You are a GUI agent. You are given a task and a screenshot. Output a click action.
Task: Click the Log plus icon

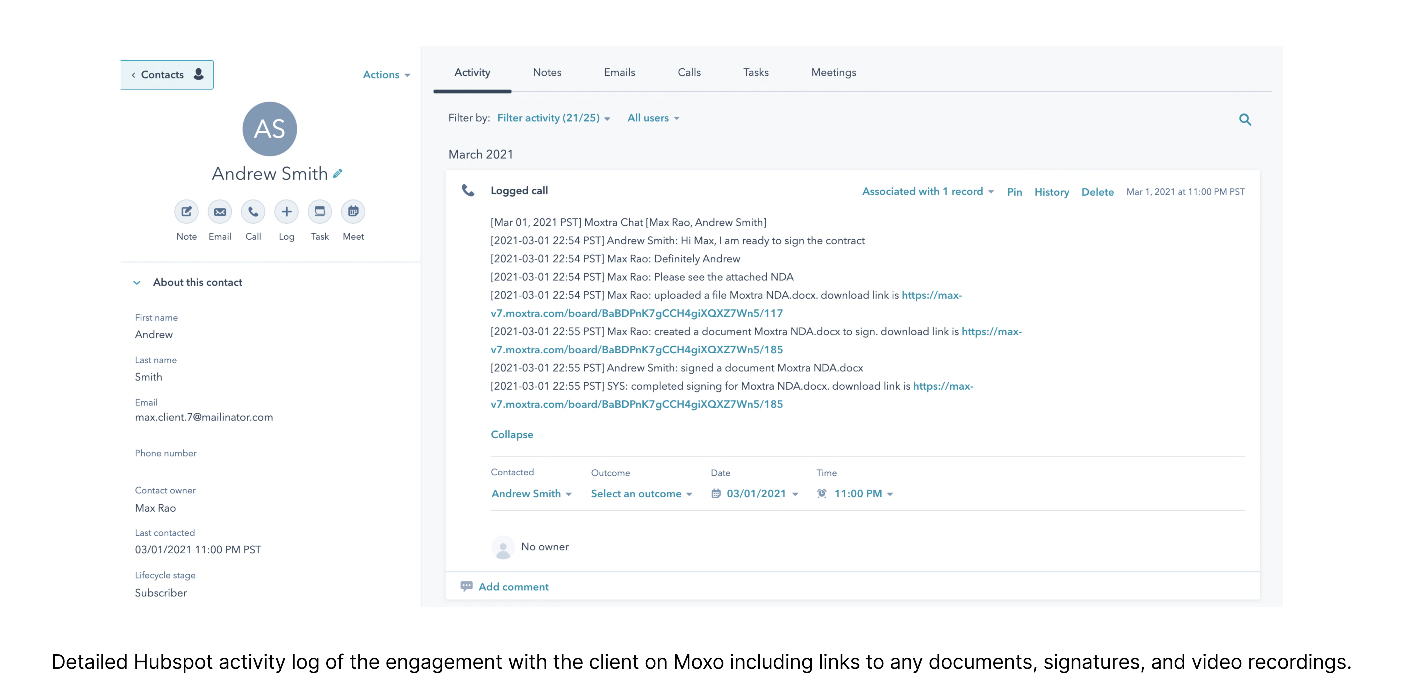(287, 211)
